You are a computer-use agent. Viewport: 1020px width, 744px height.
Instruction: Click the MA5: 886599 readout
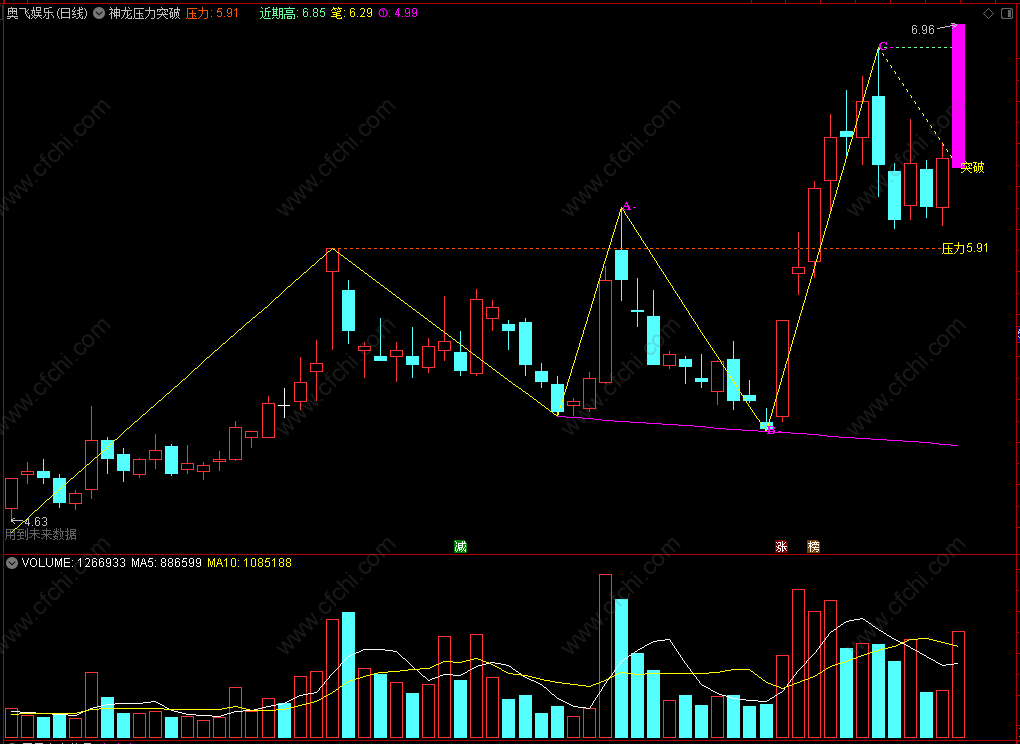coord(167,563)
